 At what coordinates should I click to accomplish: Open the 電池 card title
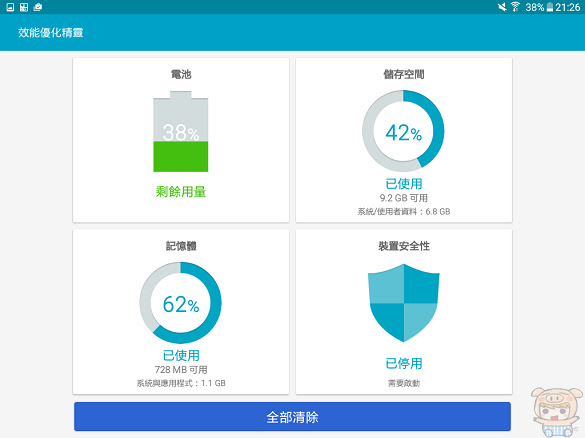pos(181,74)
